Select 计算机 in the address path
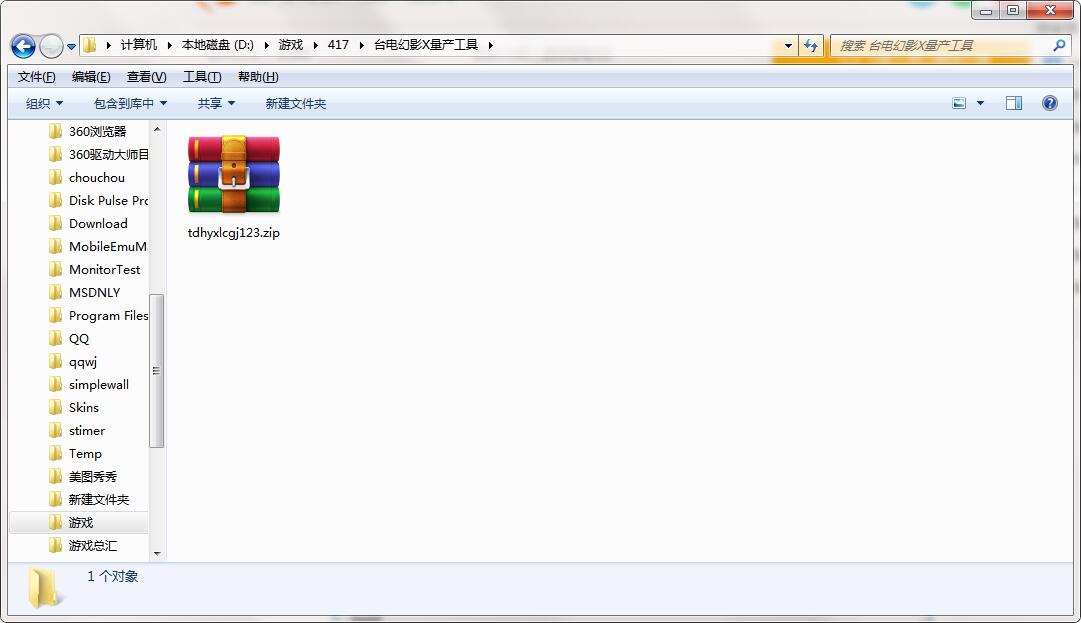Screen dimensions: 1081x623 [x=139, y=45]
